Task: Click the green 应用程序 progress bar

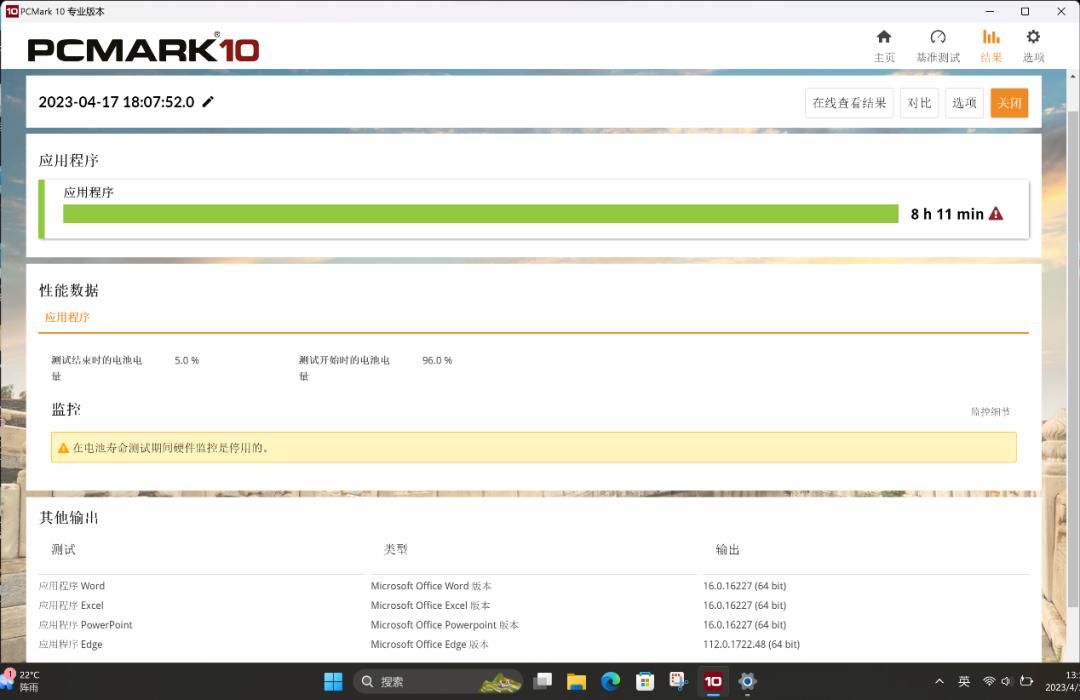Action: pos(481,214)
